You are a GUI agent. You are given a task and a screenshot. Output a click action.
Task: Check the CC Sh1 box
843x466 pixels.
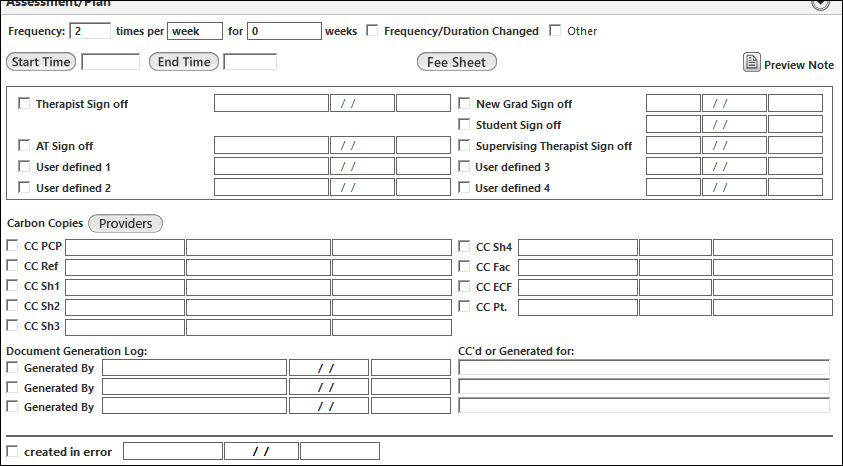pyautogui.click(x=12, y=285)
